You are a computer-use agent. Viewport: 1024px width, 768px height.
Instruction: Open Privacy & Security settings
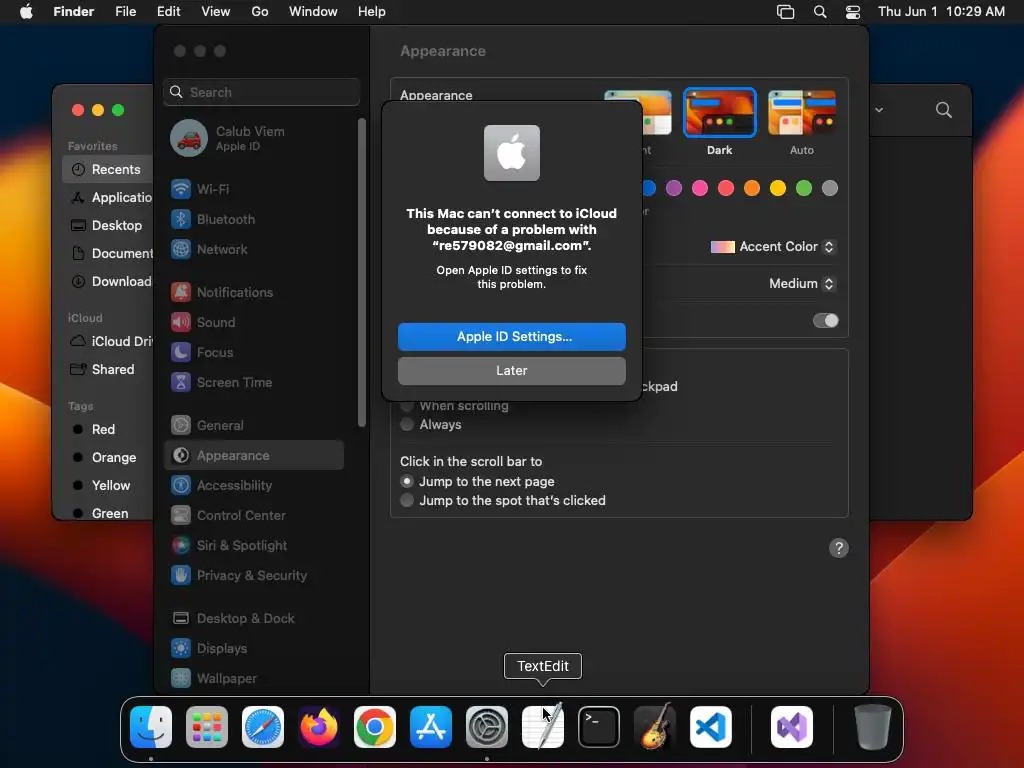[255, 575]
